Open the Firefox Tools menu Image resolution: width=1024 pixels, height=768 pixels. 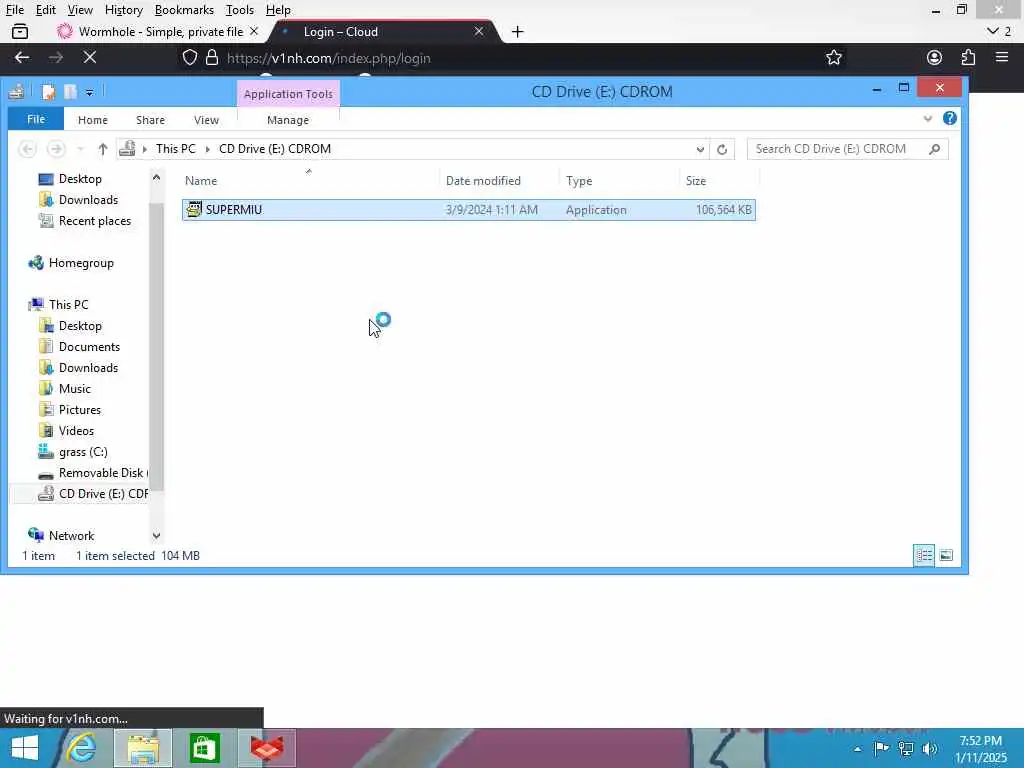click(239, 10)
